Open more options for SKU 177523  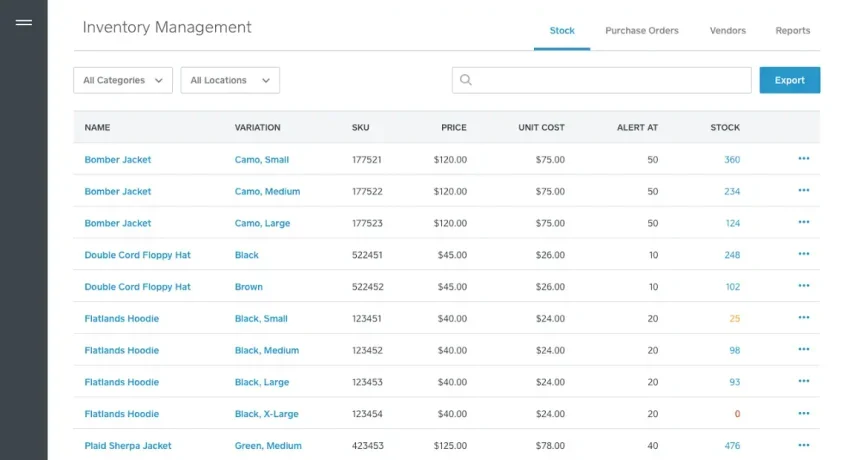point(804,222)
